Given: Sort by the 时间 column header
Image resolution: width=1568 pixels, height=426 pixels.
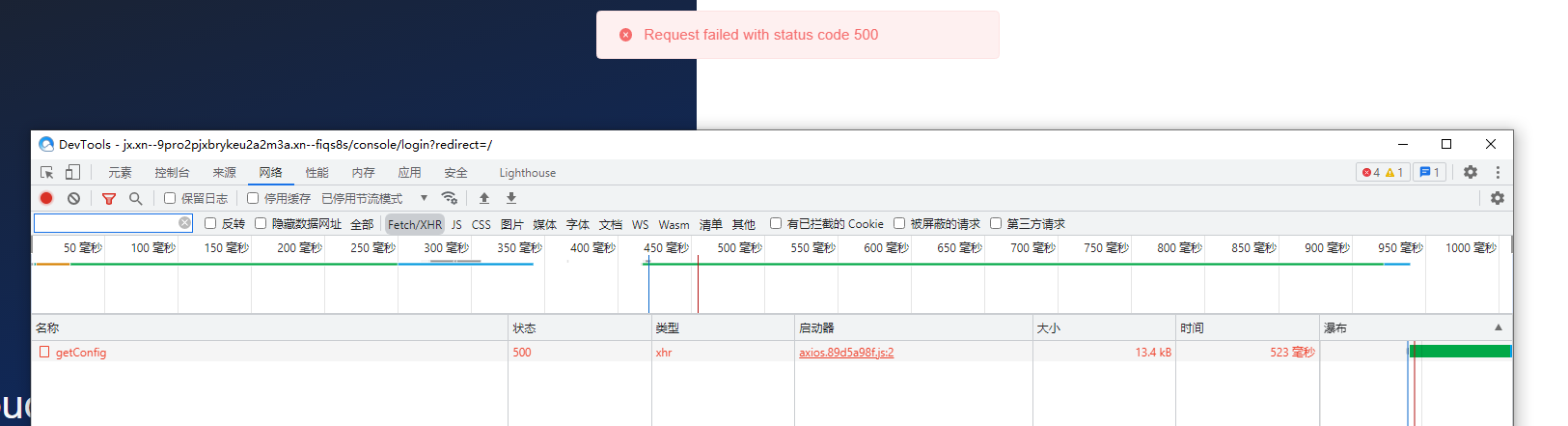Looking at the screenshot, I should [x=1247, y=327].
